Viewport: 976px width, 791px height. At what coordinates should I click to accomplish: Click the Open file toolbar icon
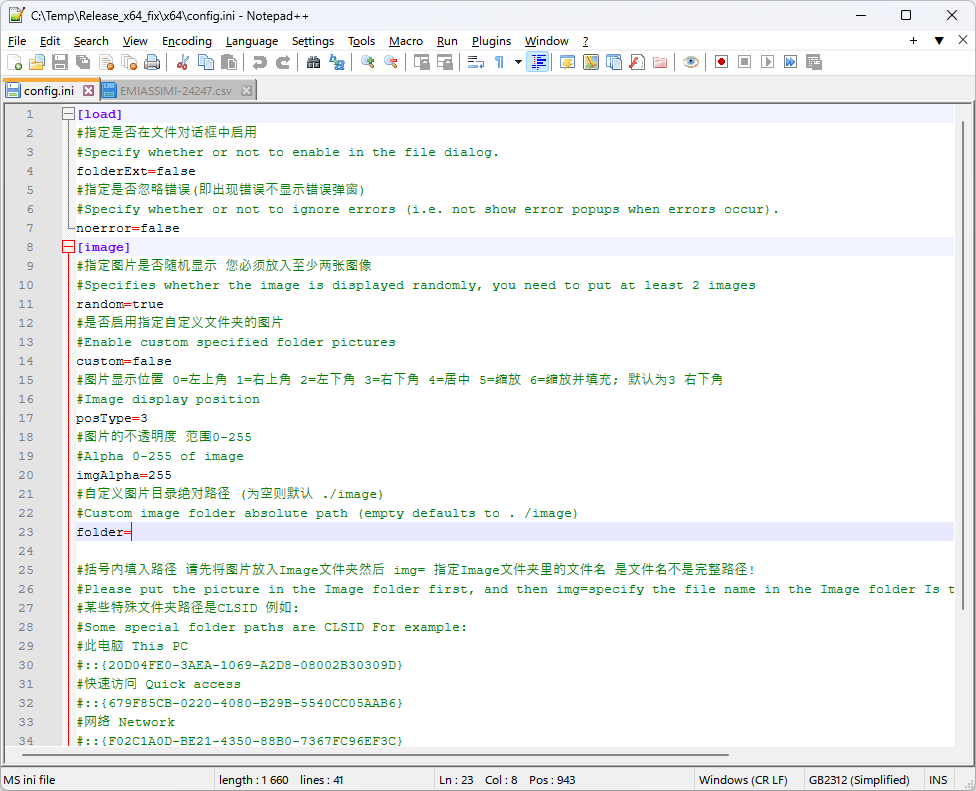click(x=37, y=62)
